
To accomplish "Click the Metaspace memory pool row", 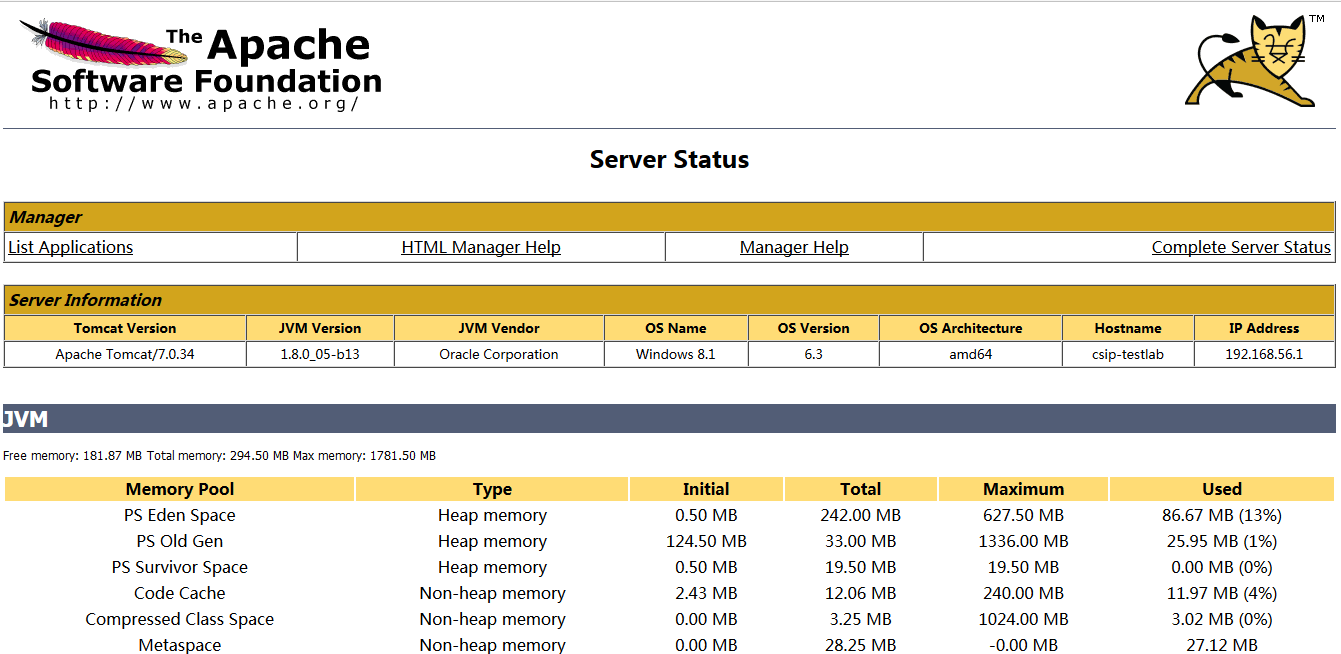I will pos(180,645).
